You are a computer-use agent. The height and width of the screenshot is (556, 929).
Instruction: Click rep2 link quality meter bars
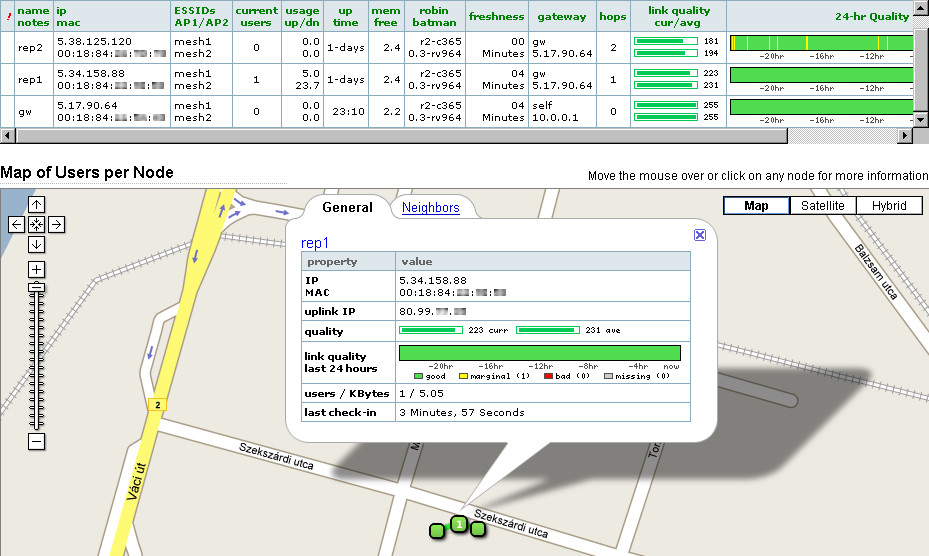click(666, 47)
